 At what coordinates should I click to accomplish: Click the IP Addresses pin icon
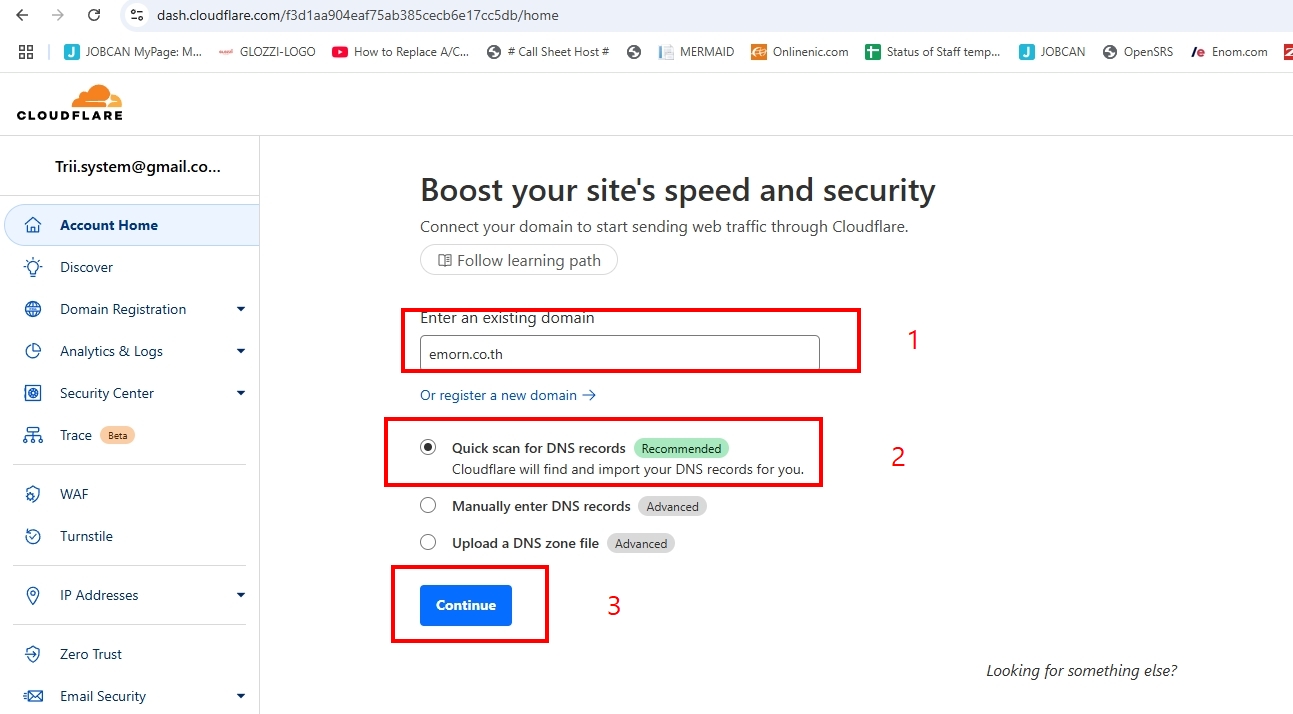click(33, 595)
